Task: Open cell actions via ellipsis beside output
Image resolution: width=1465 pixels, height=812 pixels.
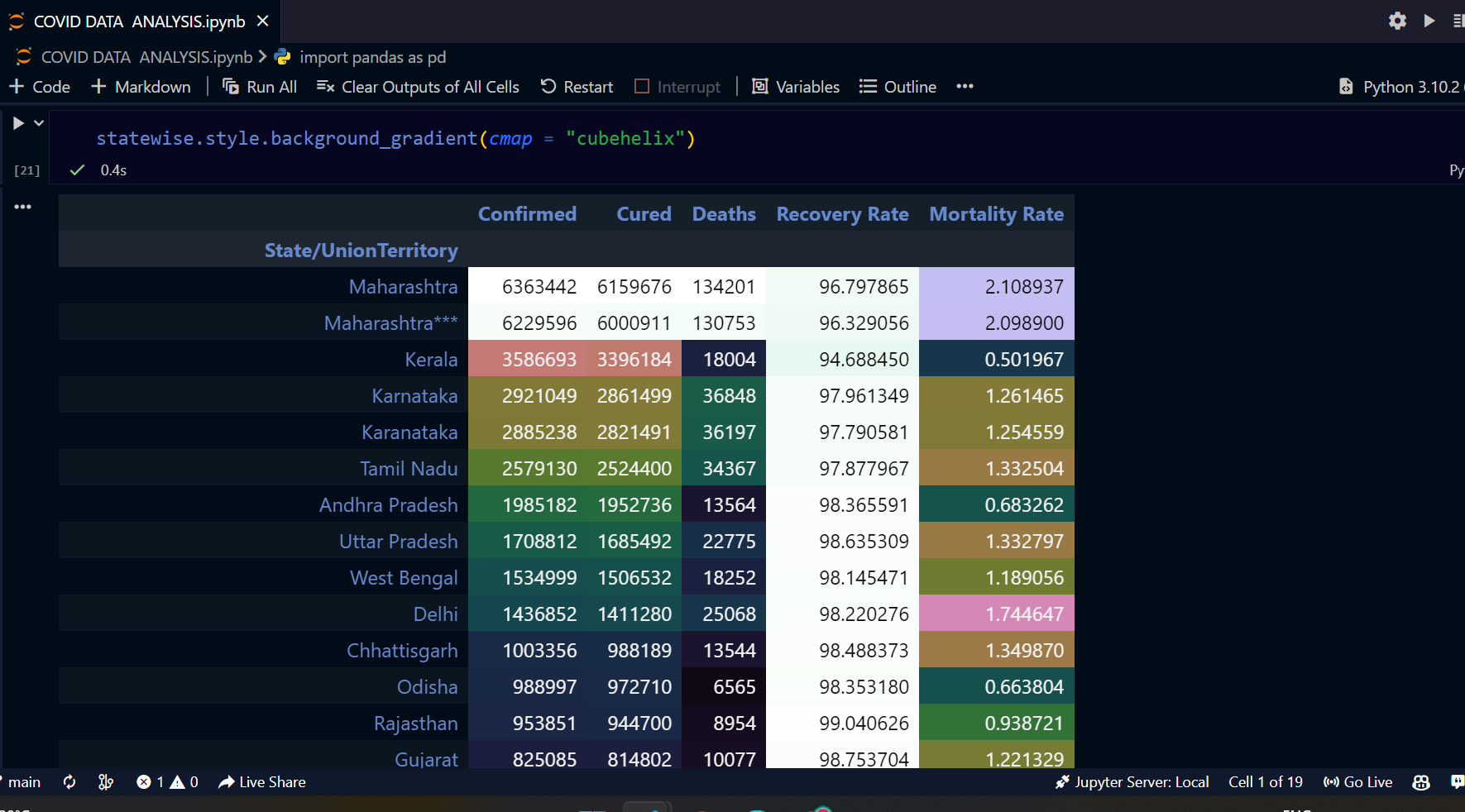Action: click(23, 207)
